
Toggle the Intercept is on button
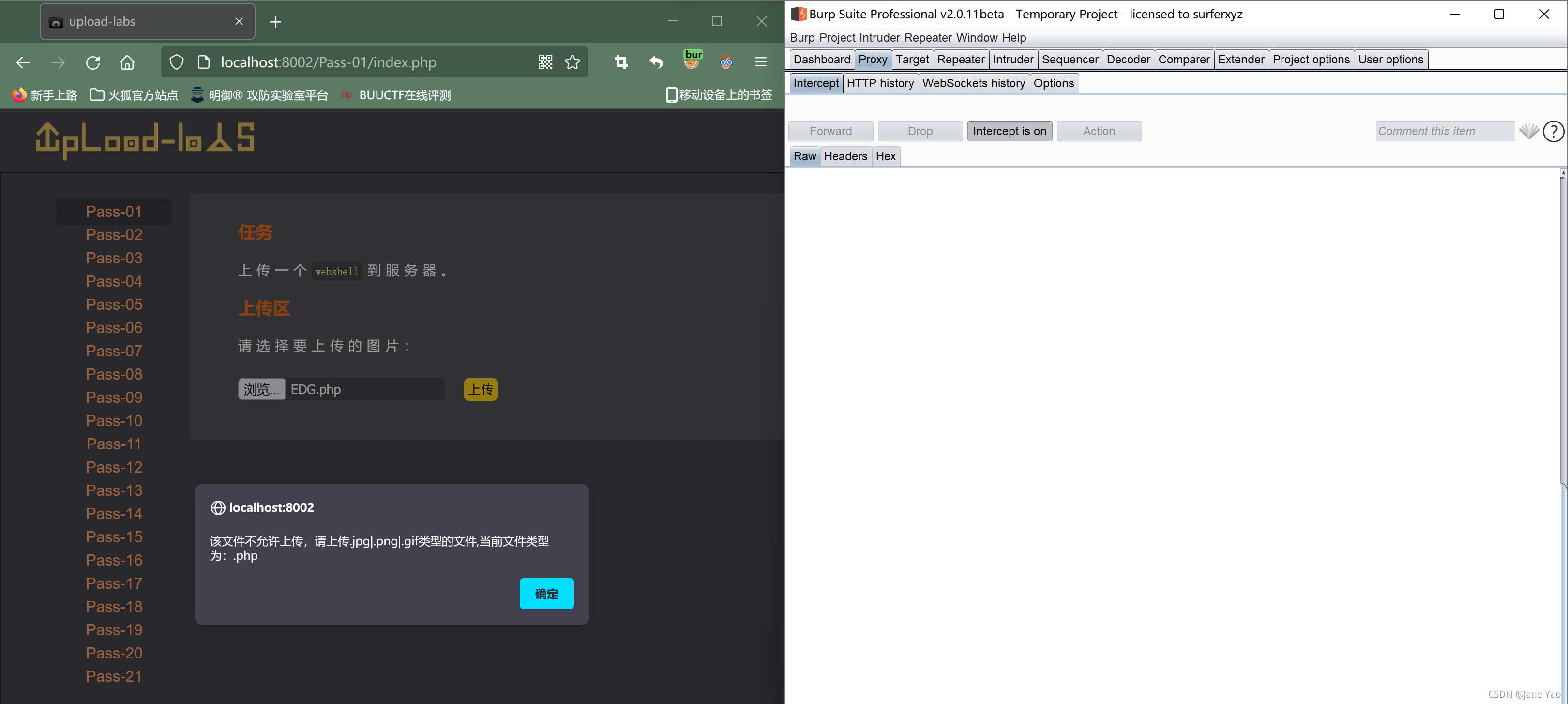[x=1009, y=131]
